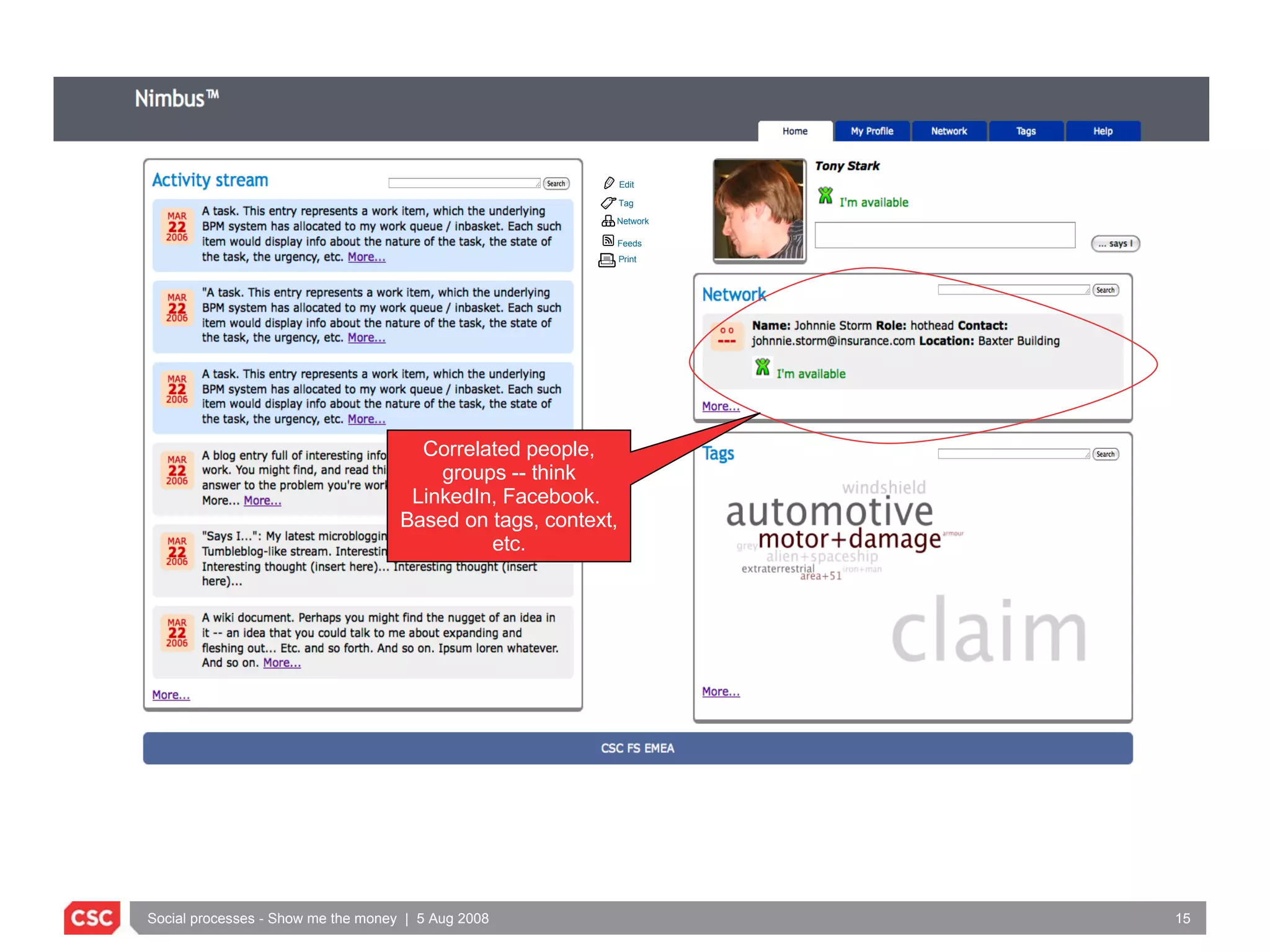Screen dimensions: 1270x952
Task: Click the Tags panel search field
Action: point(1014,454)
